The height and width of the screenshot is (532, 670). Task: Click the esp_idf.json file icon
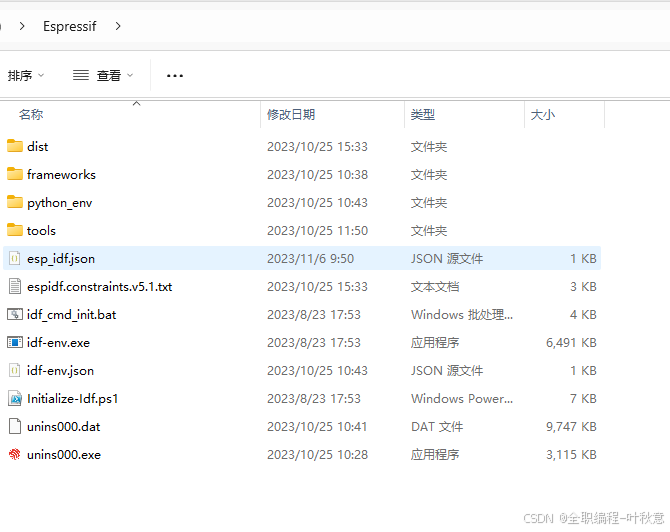15,258
